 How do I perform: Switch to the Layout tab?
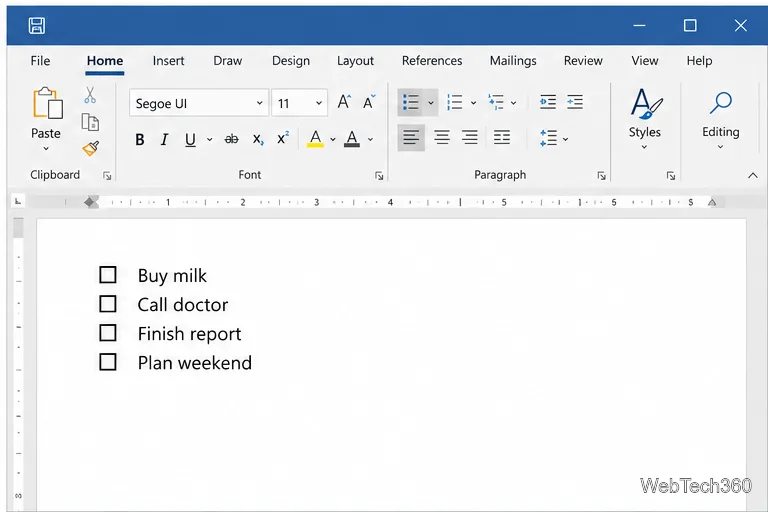[x=355, y=61]
